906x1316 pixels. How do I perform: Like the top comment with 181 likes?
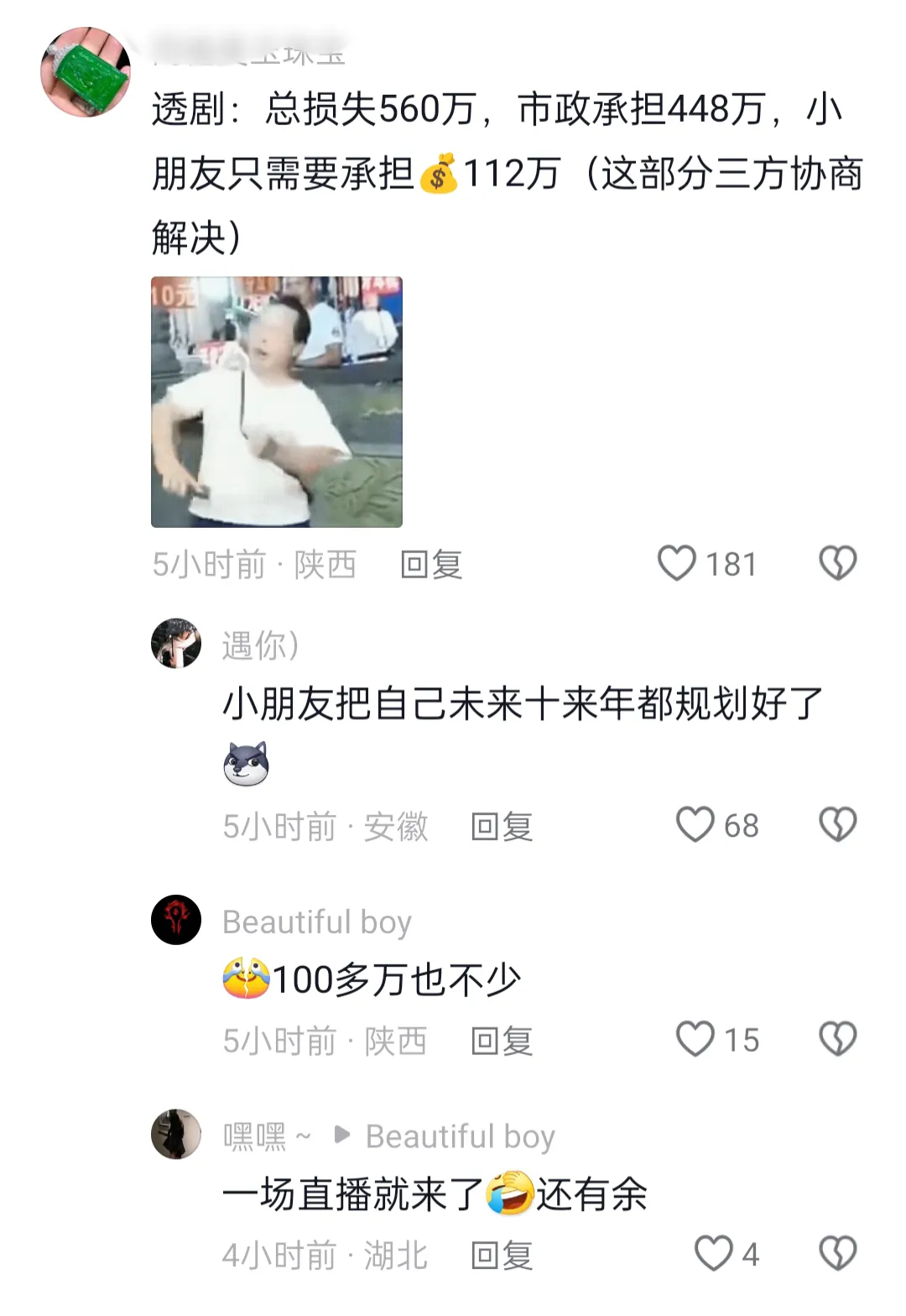(677, 563)
